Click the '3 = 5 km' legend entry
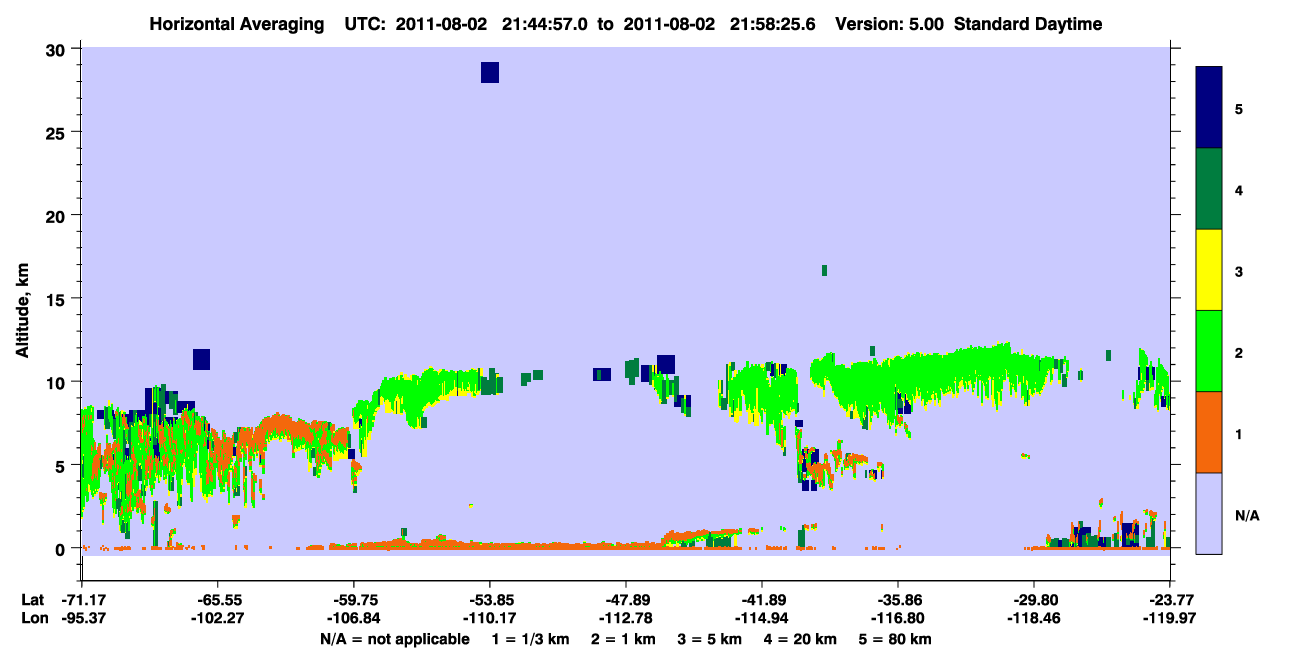The image size is (1300, 667). coord(710,639)
